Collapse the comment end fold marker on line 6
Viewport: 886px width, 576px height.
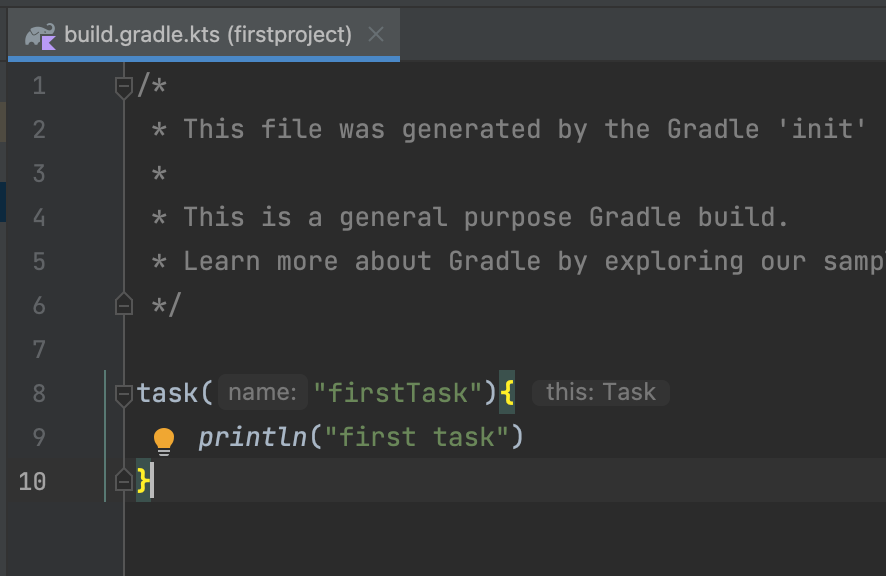[124, 305]
